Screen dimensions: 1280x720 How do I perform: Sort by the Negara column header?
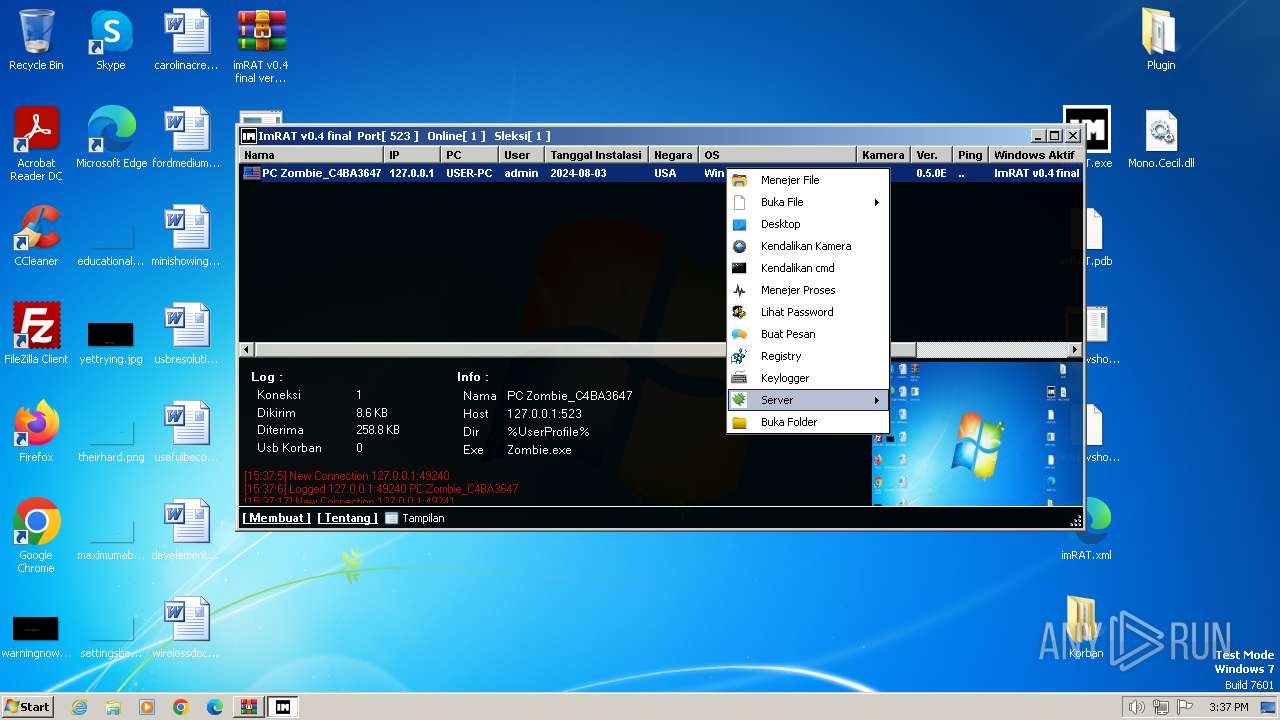point(673,155)
